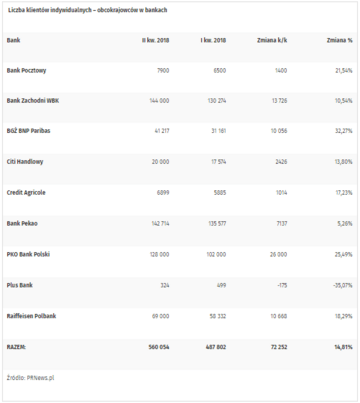Select the II kw. 2018 column header
Screen dimensions: 360x403
tap(155, 40)
